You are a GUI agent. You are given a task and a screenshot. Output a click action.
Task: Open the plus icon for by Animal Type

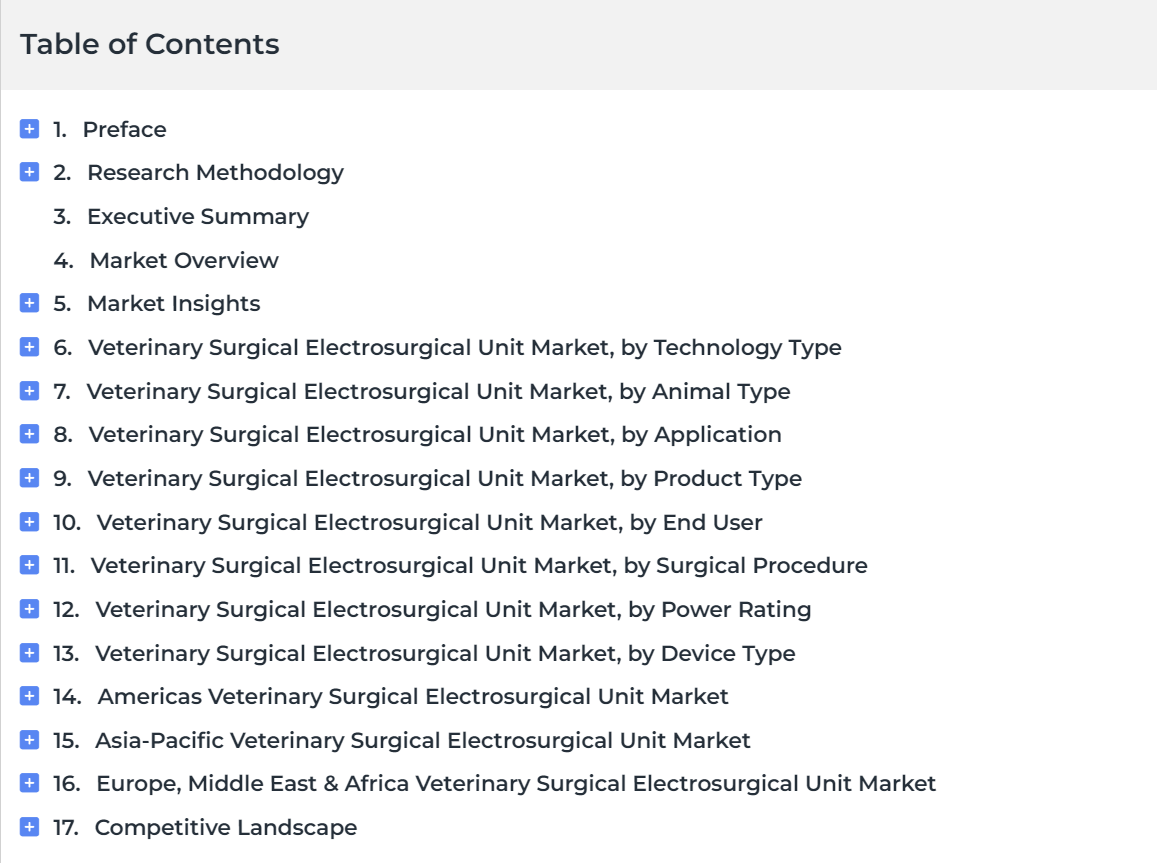point(30,391)
